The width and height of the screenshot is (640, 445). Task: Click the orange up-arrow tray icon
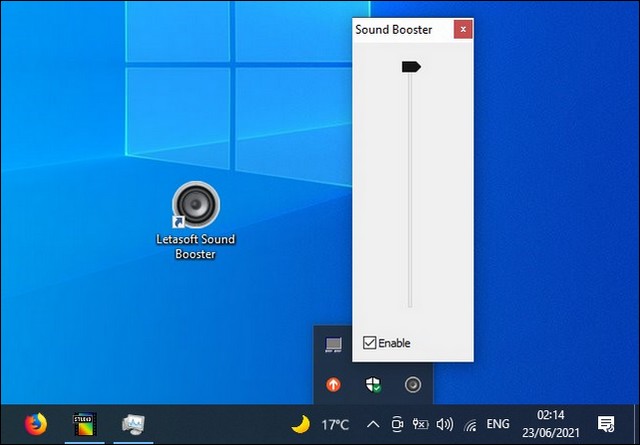point(333,385)
